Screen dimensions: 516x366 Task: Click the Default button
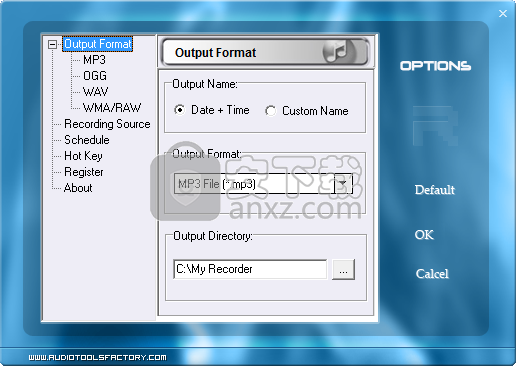[435, 190]
